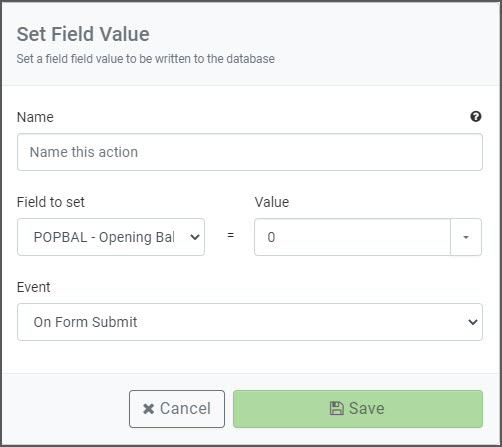Click the 'Name' field label
This screenshot has width=502, height=447.
click(35, 117)
